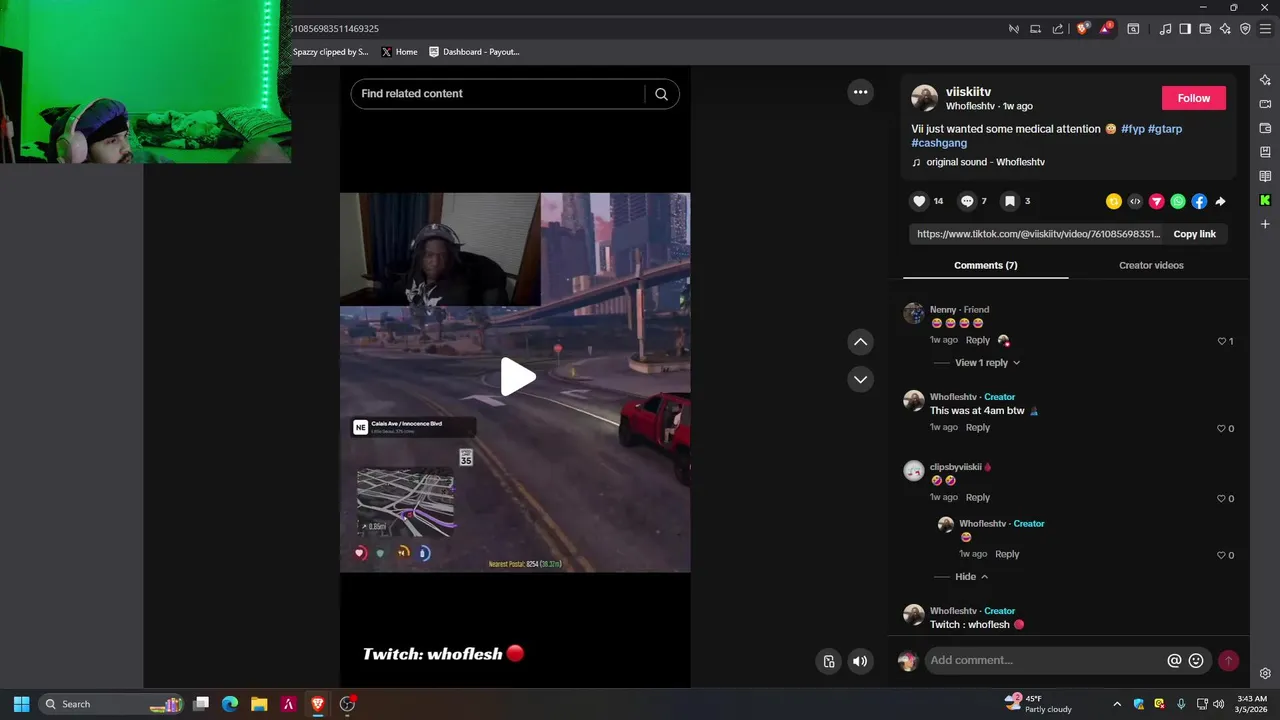Expand View 1 reply under Nenny
This screenshot has width=1280, height=720.
987,363
